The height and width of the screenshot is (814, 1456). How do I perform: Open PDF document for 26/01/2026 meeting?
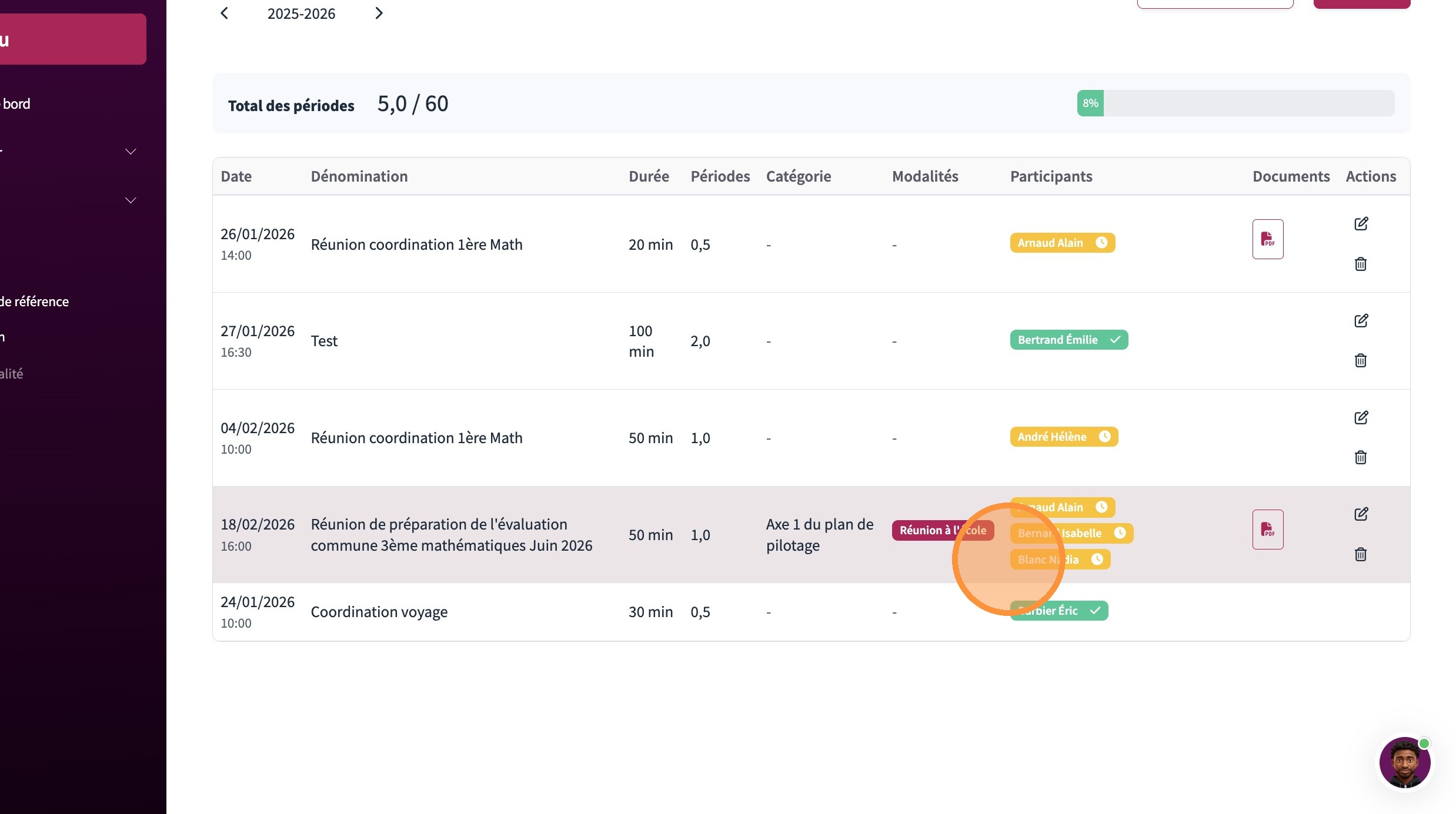tap(1267, 239)
